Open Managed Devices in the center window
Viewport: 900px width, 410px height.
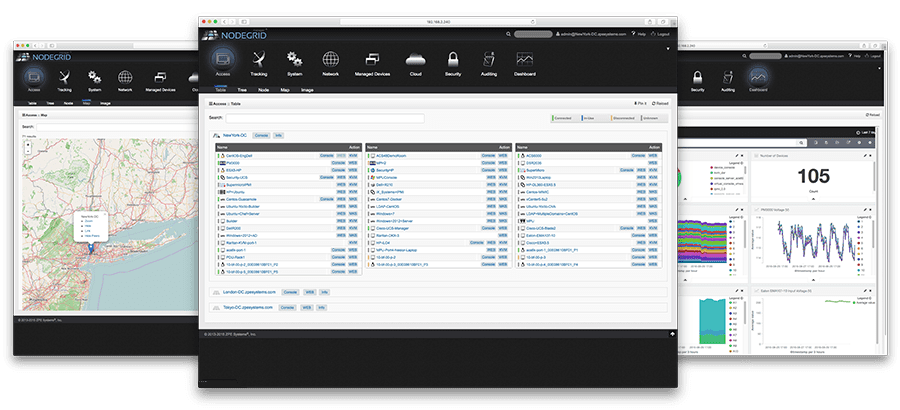[371, 62]
